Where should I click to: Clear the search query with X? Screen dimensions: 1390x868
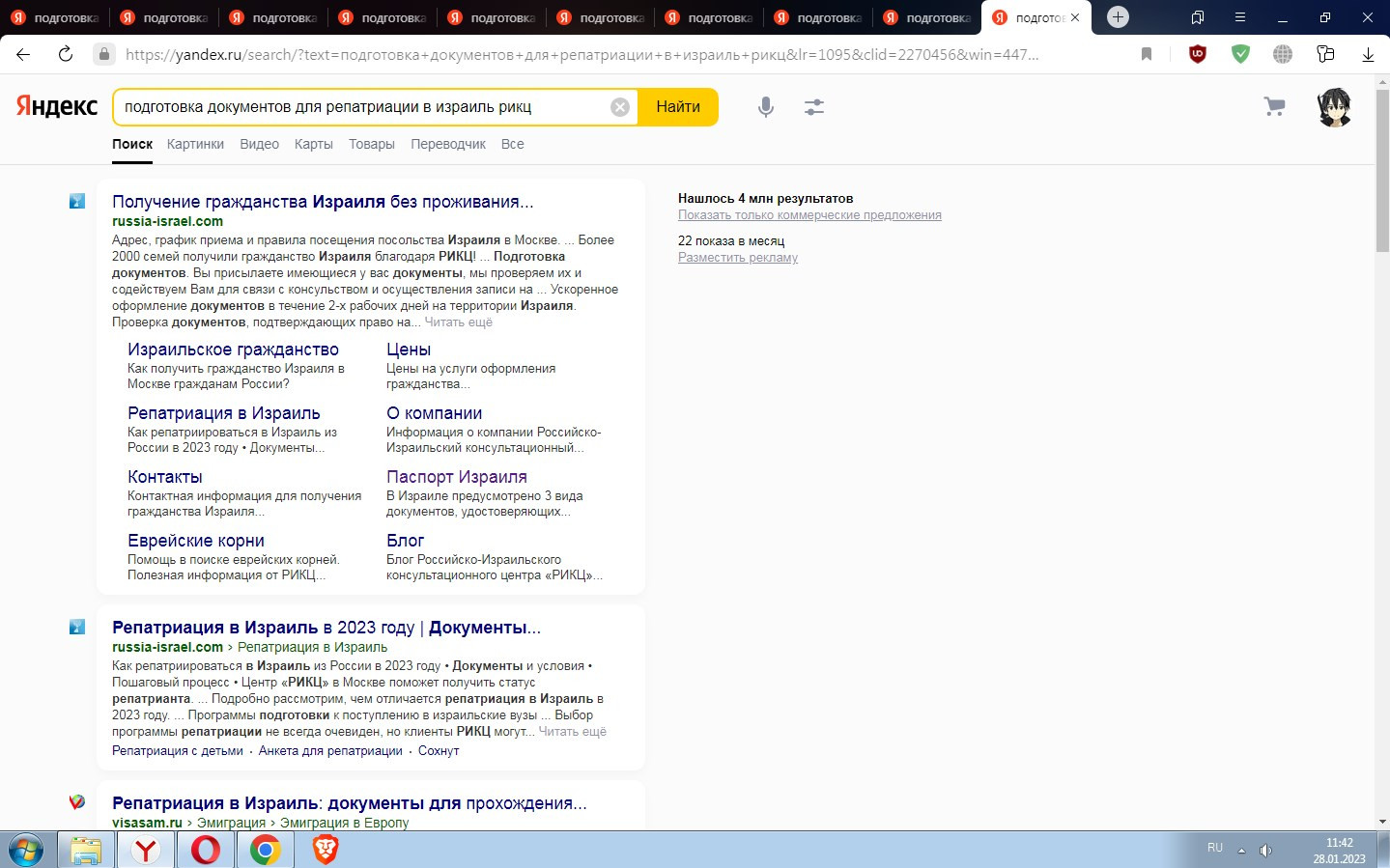click(620, 107)
